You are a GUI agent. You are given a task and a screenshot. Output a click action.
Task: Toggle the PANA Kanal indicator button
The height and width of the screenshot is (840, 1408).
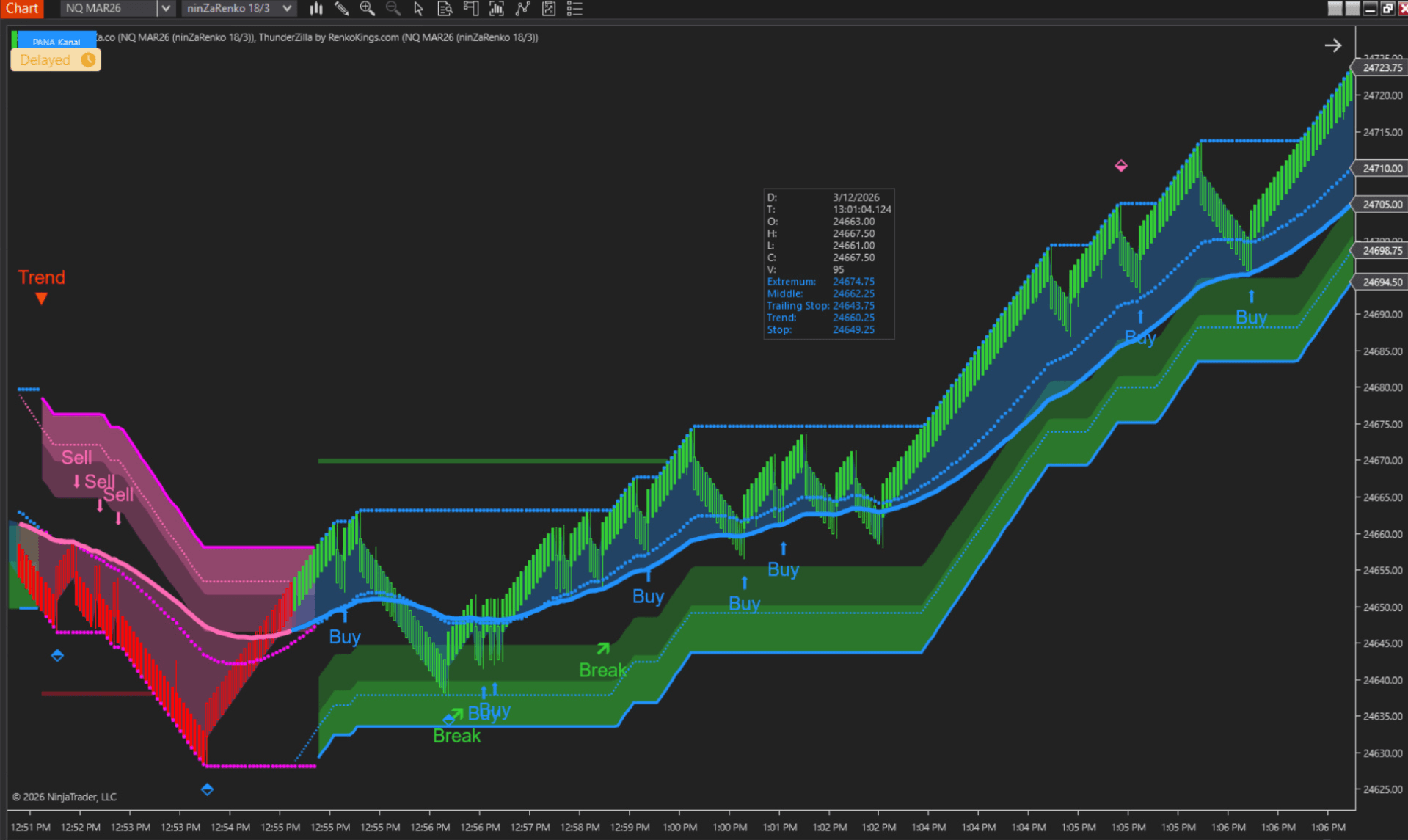click(56, 41)
